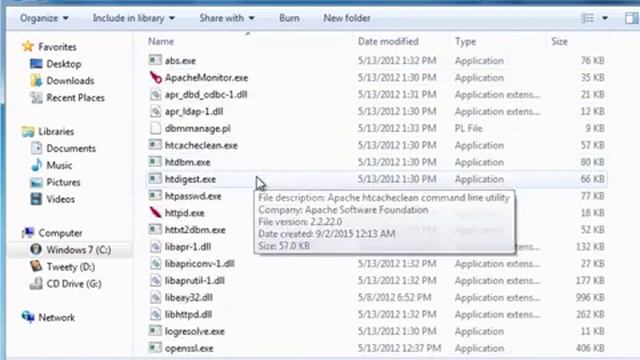The image size is (640, 360).
Task: Sort by Type column header
Action: pos(465,41)
